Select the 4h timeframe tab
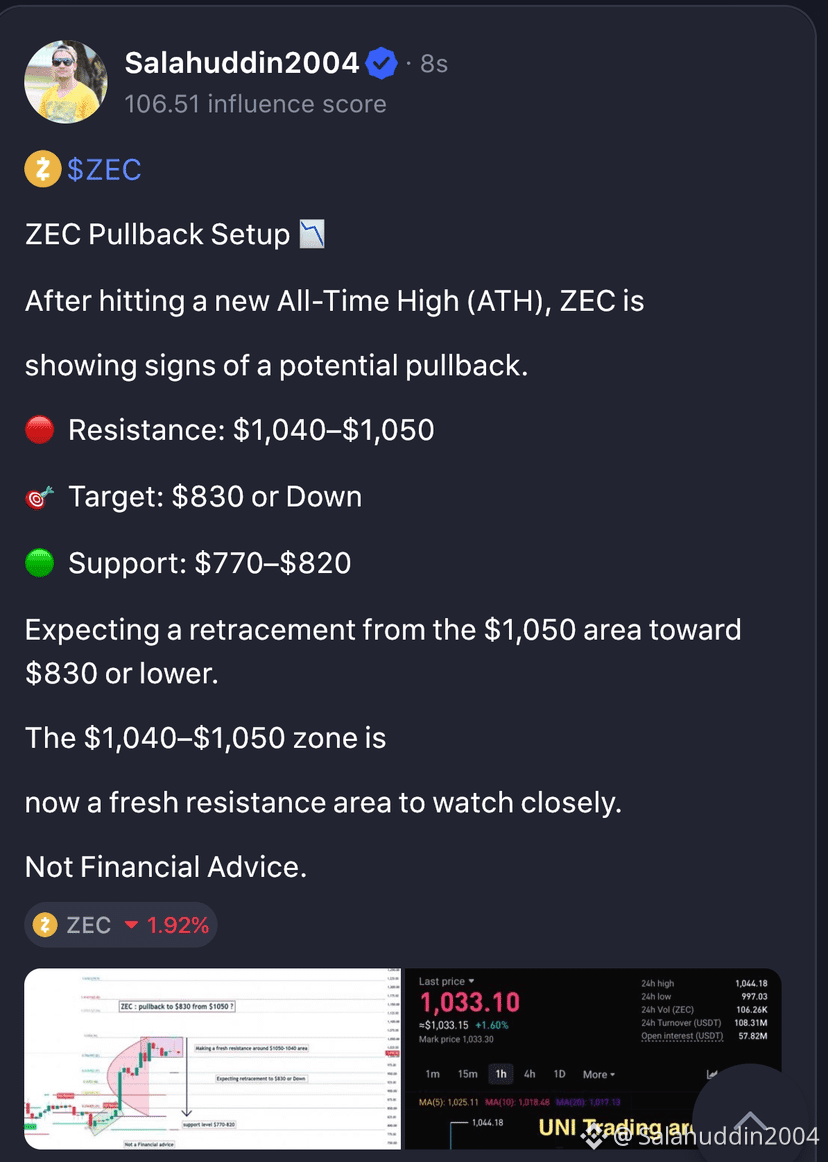Image resolution: width=828 pixels, height=1162 pixels. [529, 1074]
